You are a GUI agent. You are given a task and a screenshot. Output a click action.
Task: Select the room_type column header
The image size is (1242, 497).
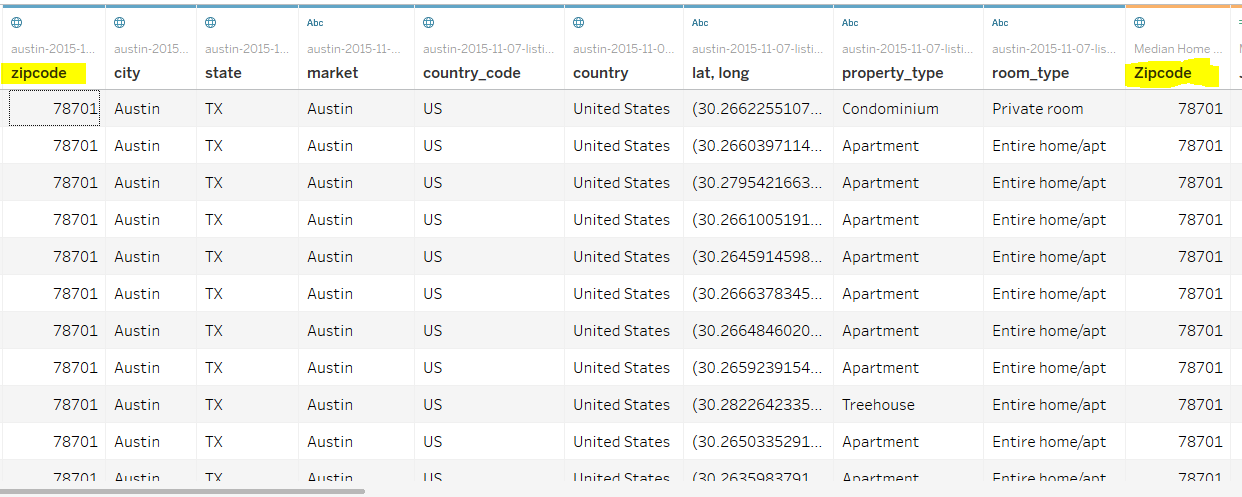(x=1030, y=73)
